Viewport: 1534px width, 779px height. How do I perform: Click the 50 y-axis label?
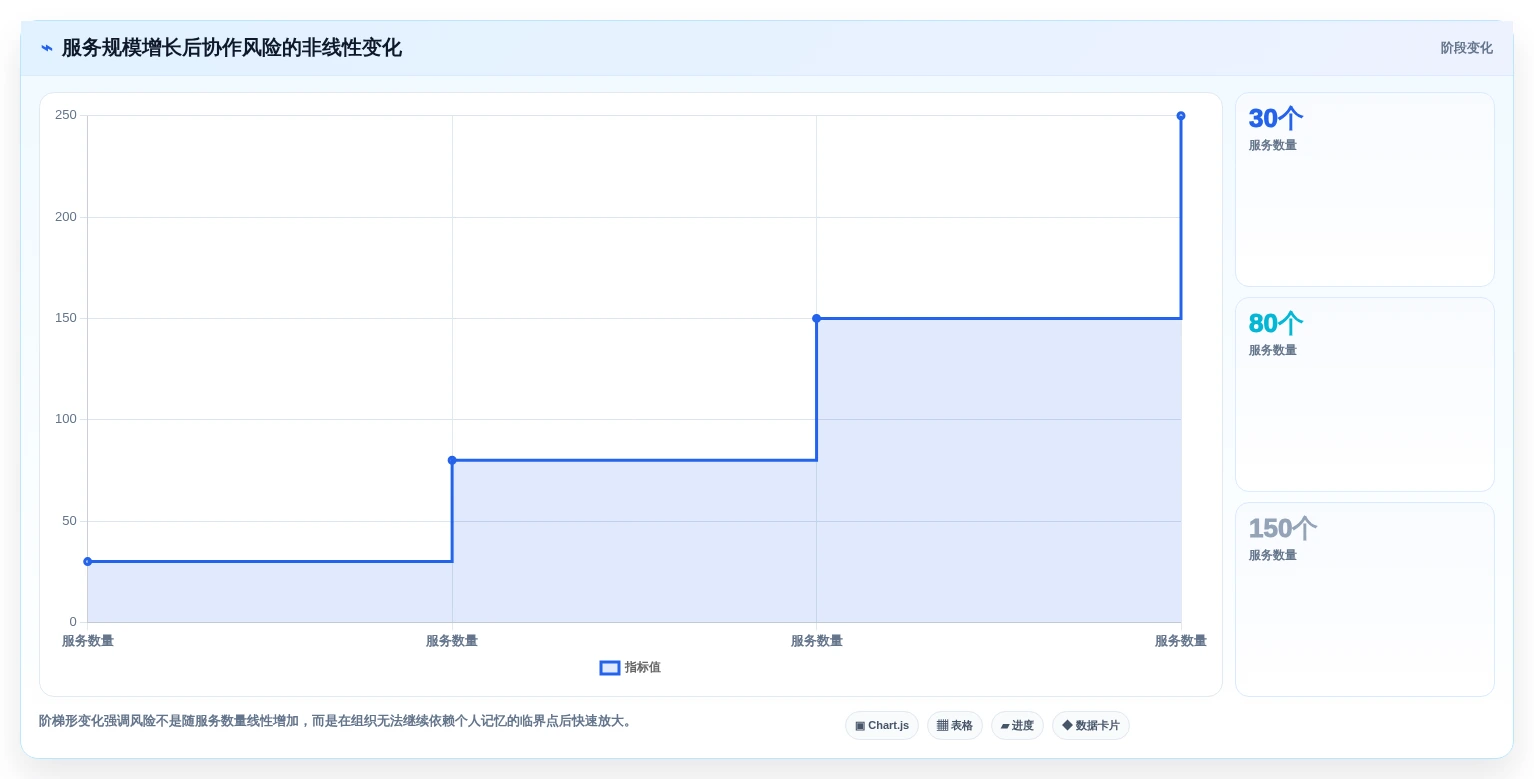(x=70, y=521)
